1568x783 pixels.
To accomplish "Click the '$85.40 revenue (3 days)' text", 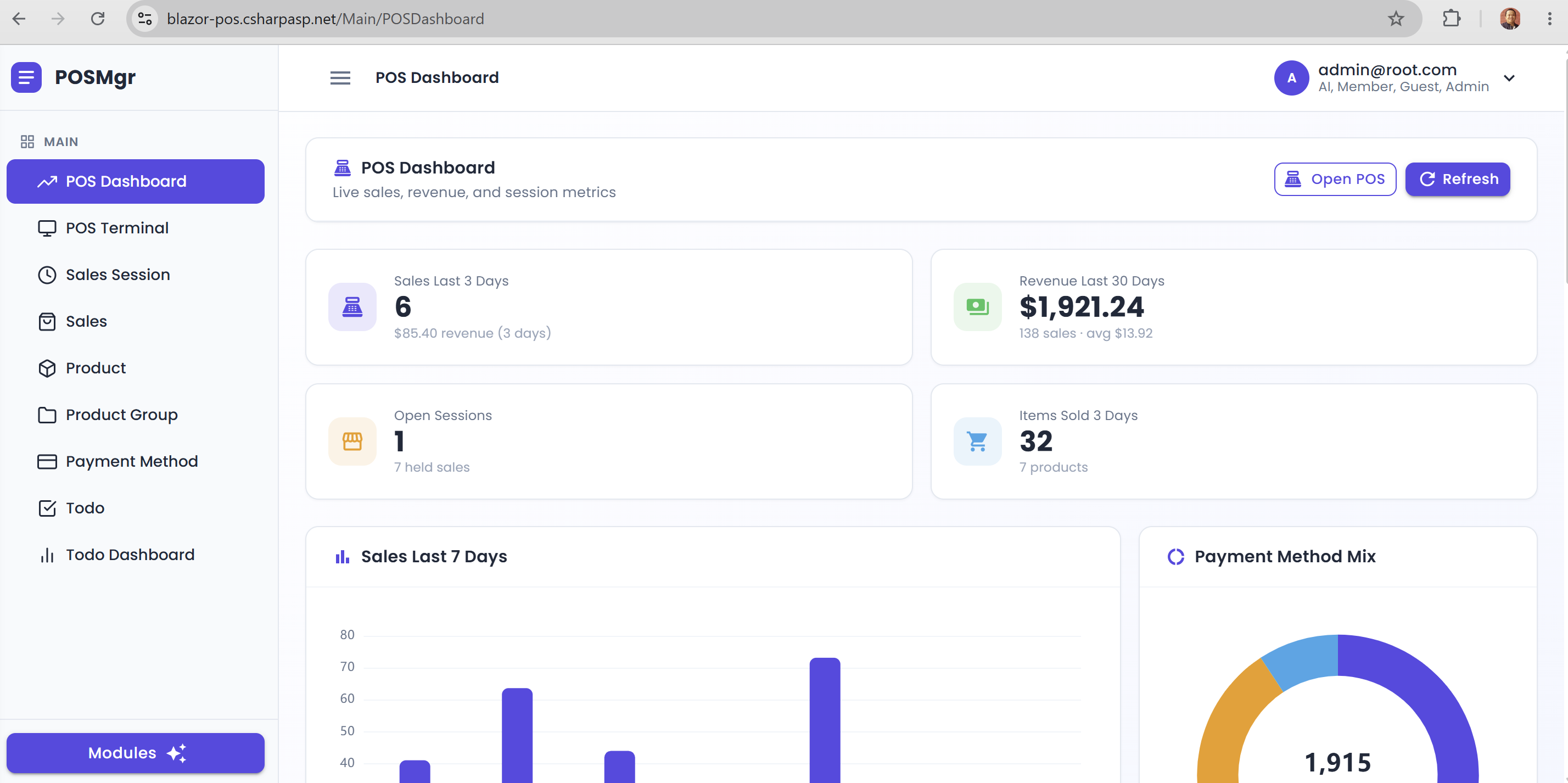I will [x=472, y=334].
